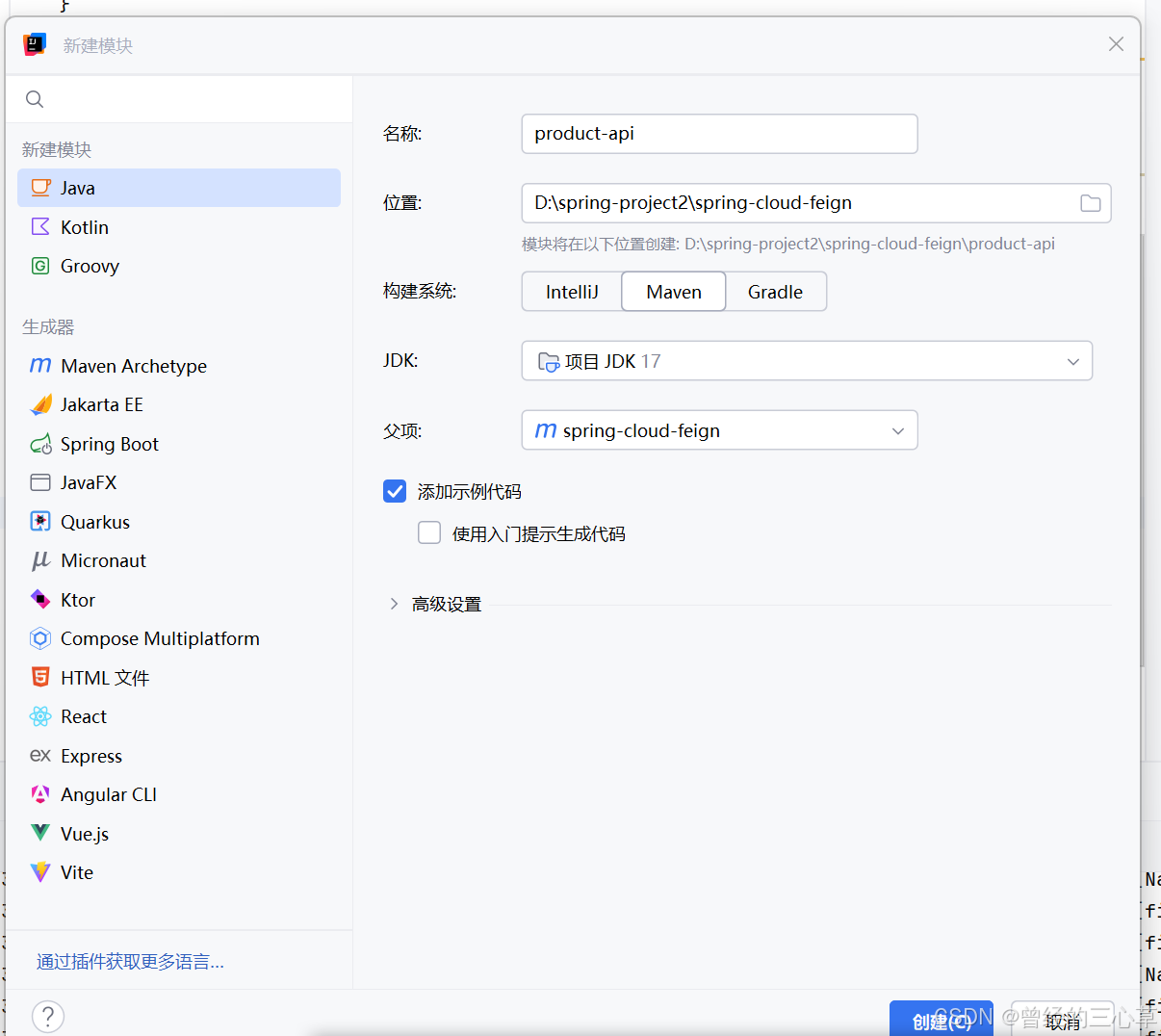Select Compose Multiplatform generator
1161x1036 pixels.
[x=179, y=638]
